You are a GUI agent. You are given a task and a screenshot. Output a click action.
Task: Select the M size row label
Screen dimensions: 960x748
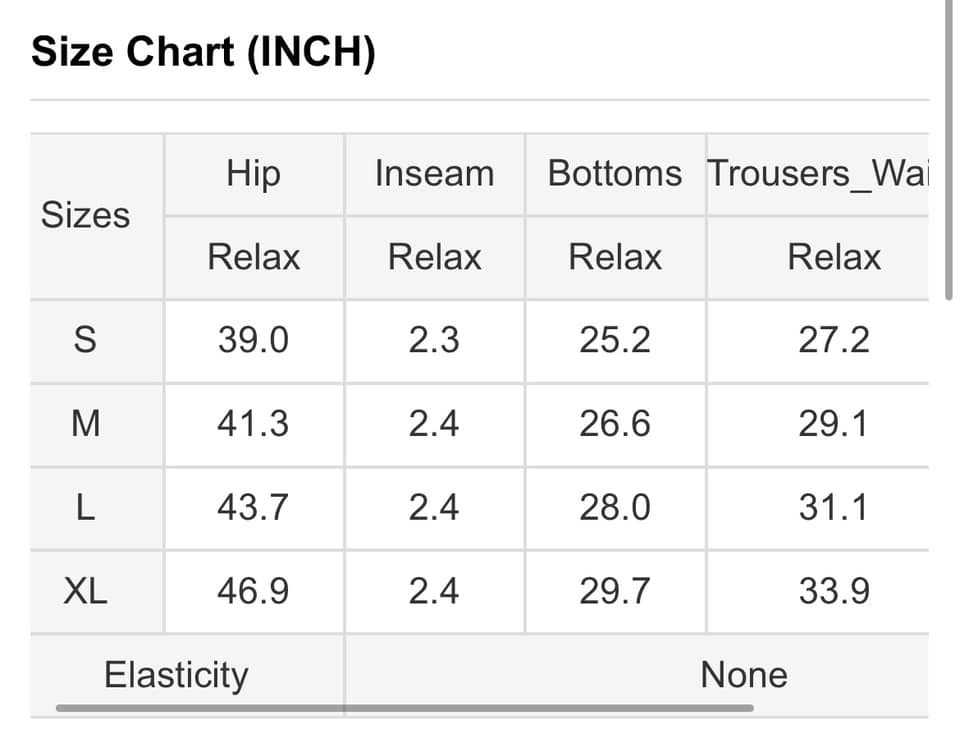85,424
